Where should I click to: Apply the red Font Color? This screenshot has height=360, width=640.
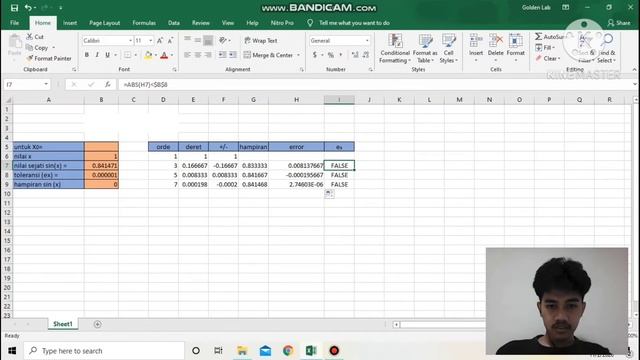164,55
